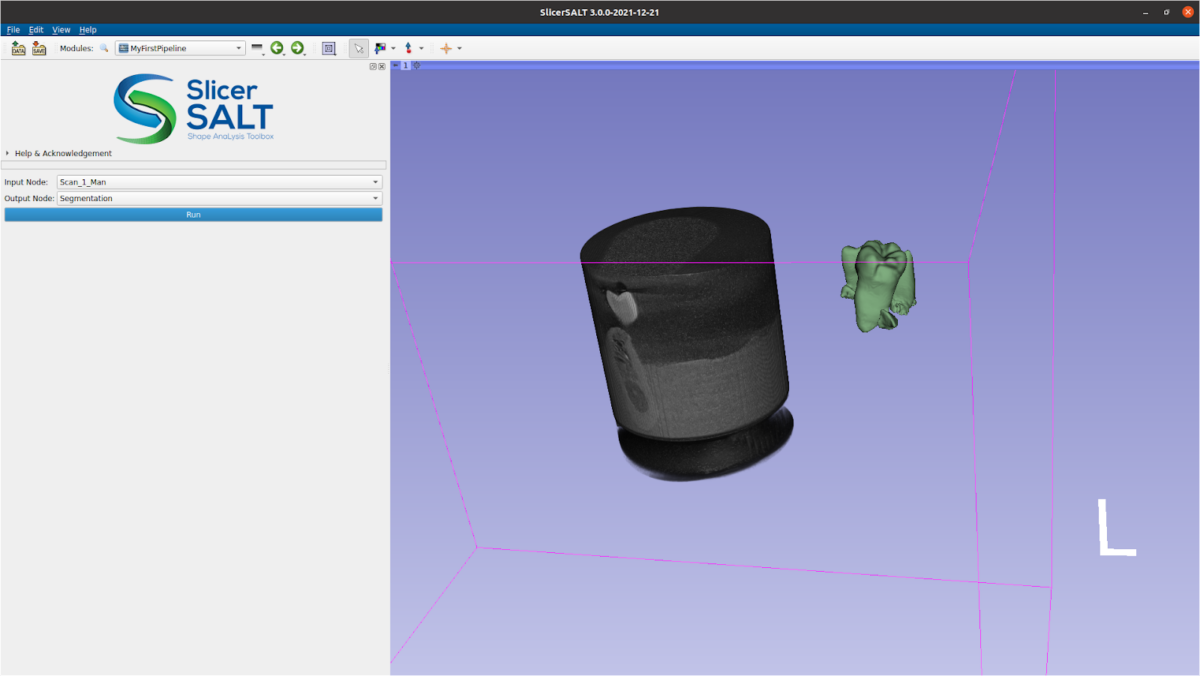
Task: Open the Output Node dropdown
Action: pos(219,198)
